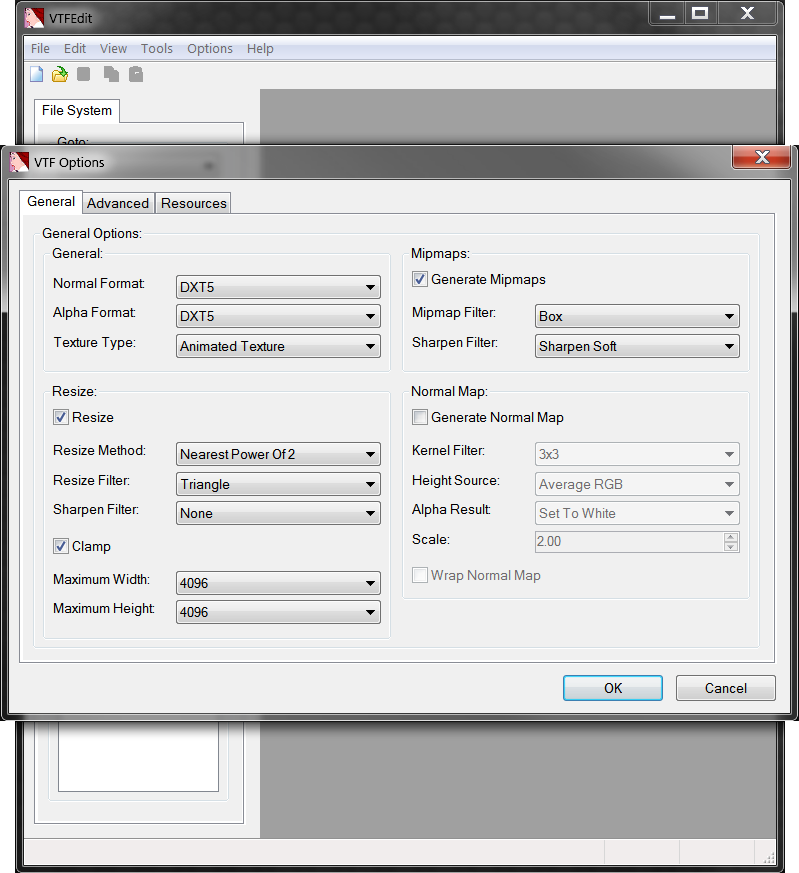Viewport: 799px width, 873px height.
Task: Open the File menu
Action: point(40,48)
